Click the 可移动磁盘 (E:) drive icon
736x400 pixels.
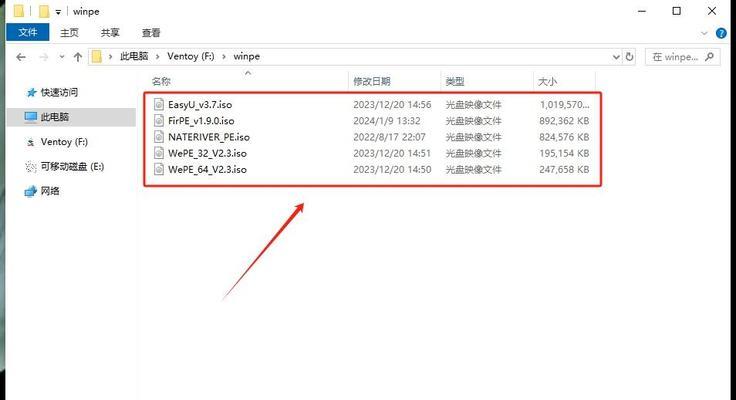(x=31, y=166)
